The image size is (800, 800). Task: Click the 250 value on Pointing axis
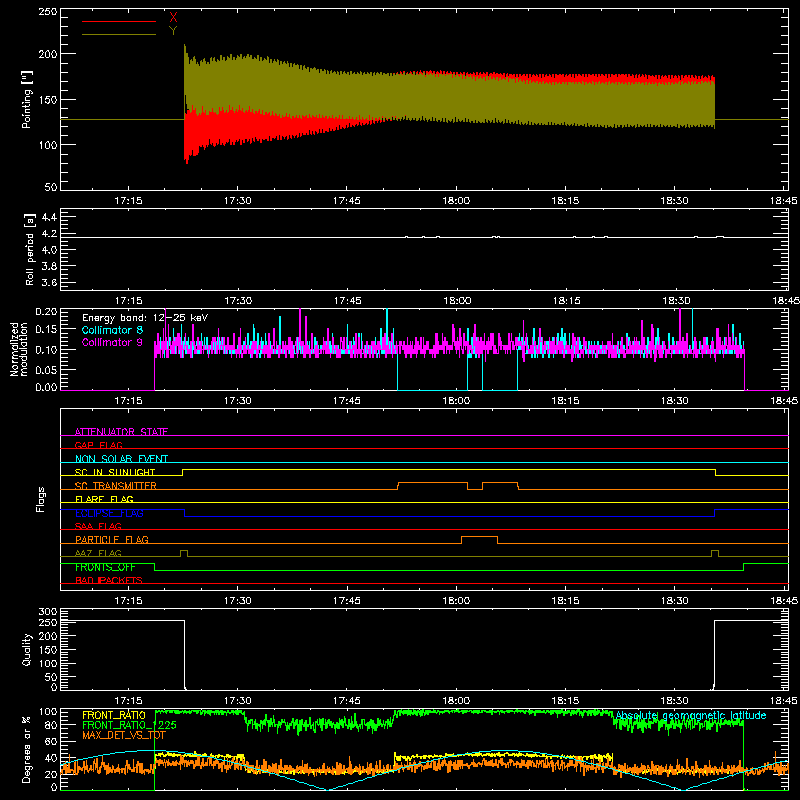point(47,12)
